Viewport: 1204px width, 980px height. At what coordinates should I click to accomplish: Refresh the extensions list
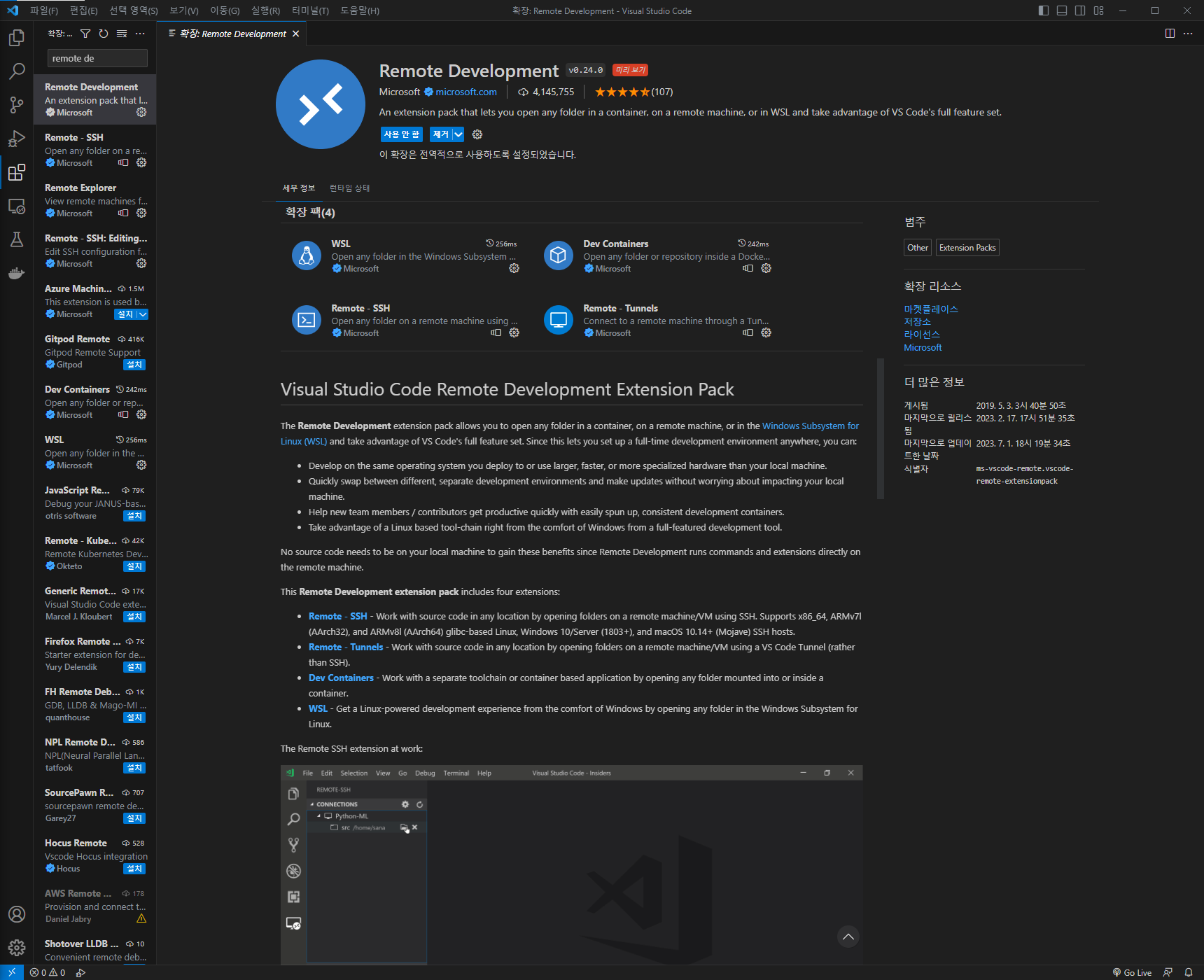tap(104, 34)
